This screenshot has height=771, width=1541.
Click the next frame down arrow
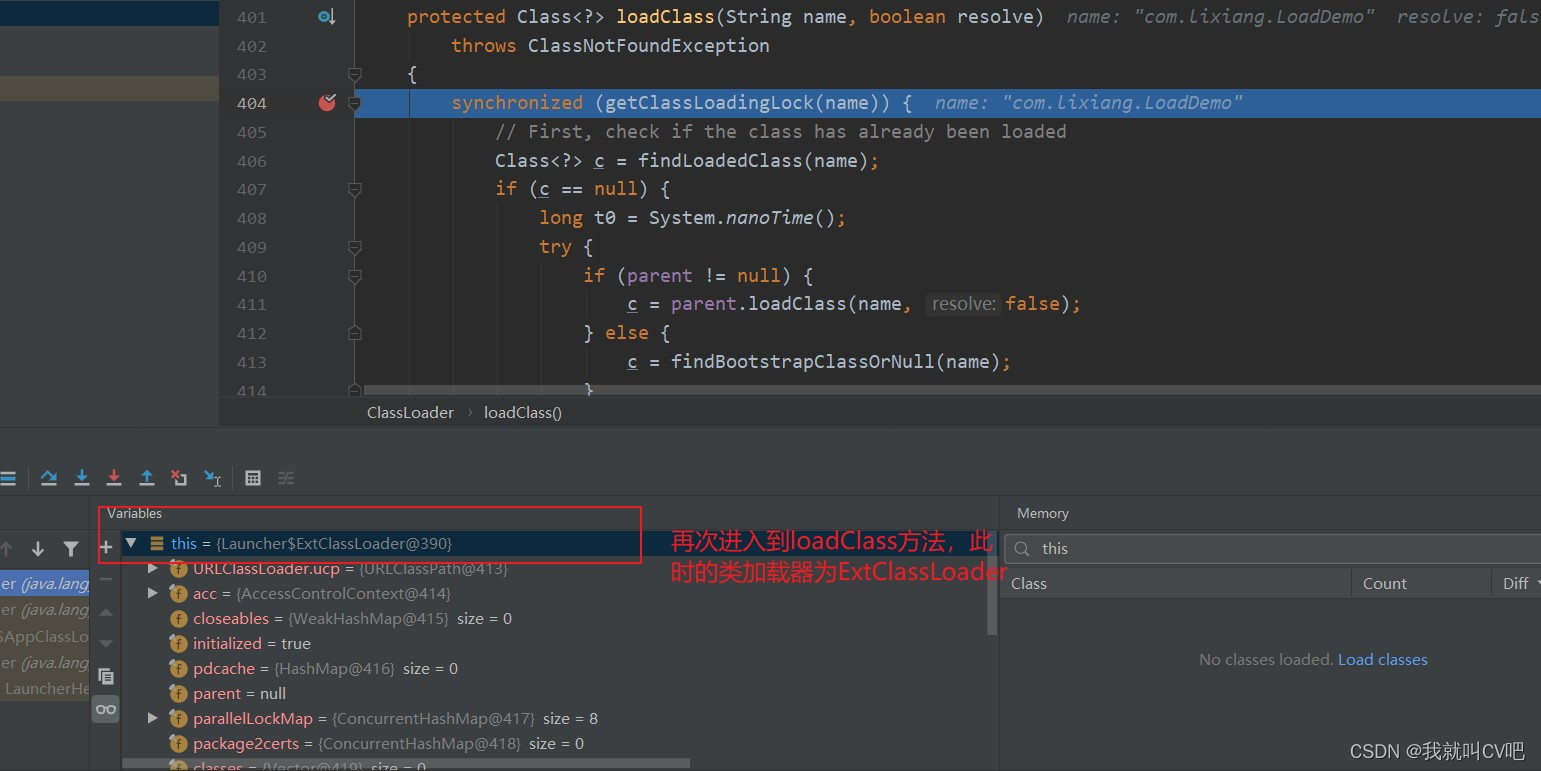(38, 548)
